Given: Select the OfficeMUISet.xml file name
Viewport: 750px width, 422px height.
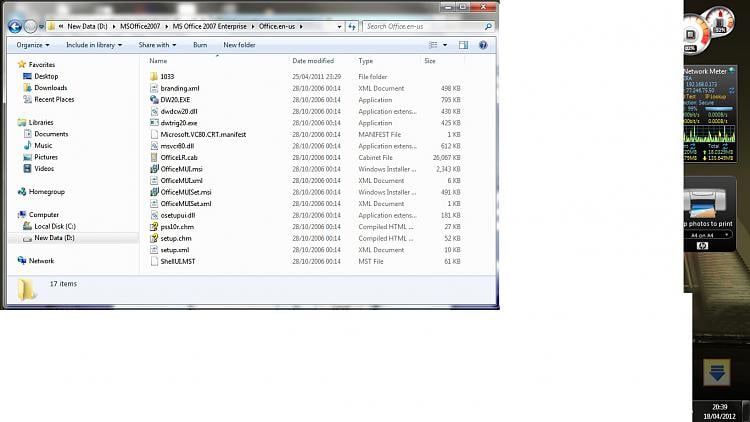Looking at the screenshot, I should (x=186, y=203).
